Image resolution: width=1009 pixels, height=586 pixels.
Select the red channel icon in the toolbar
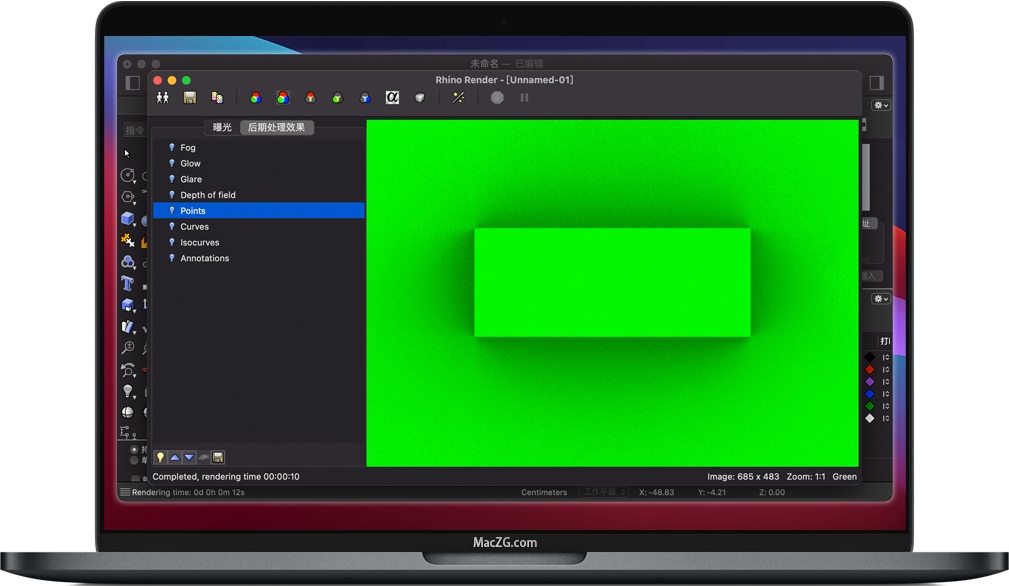pyautogui.click(x=311, y=97)
